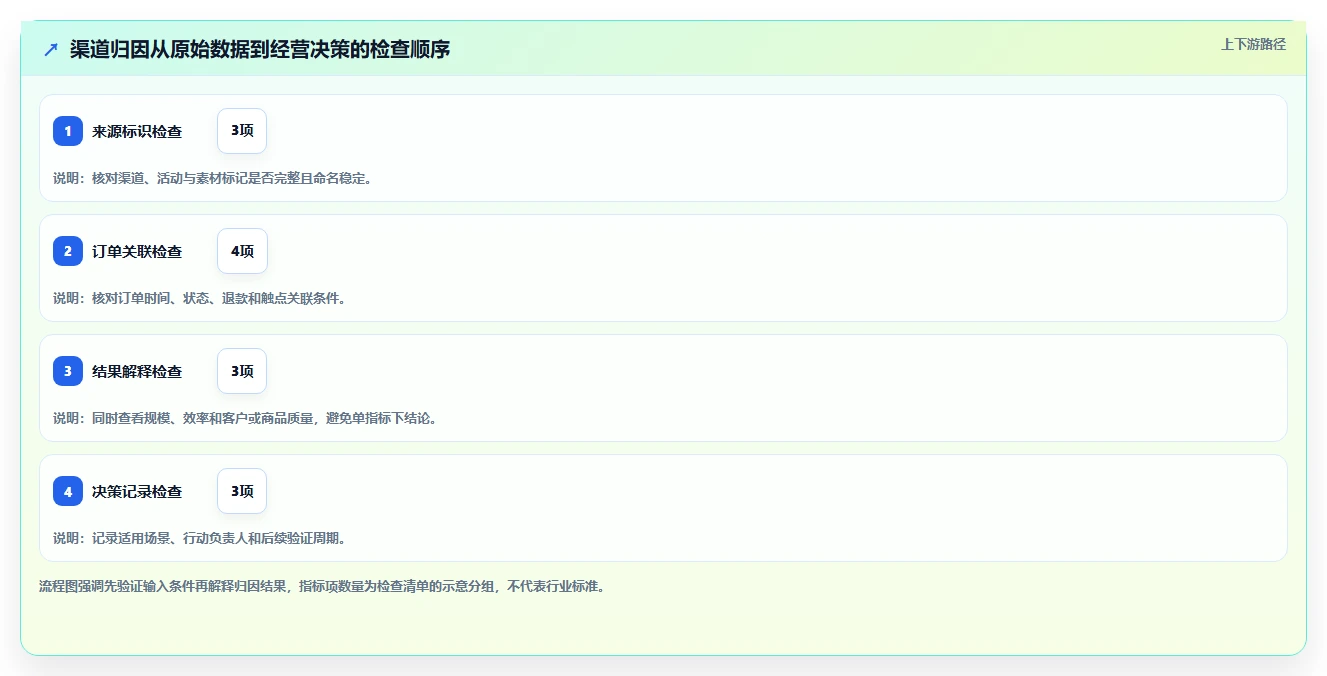Click step number 2 badge
Screen dimensions: 1327x676
pyautogui.click(x=68, y=251)
